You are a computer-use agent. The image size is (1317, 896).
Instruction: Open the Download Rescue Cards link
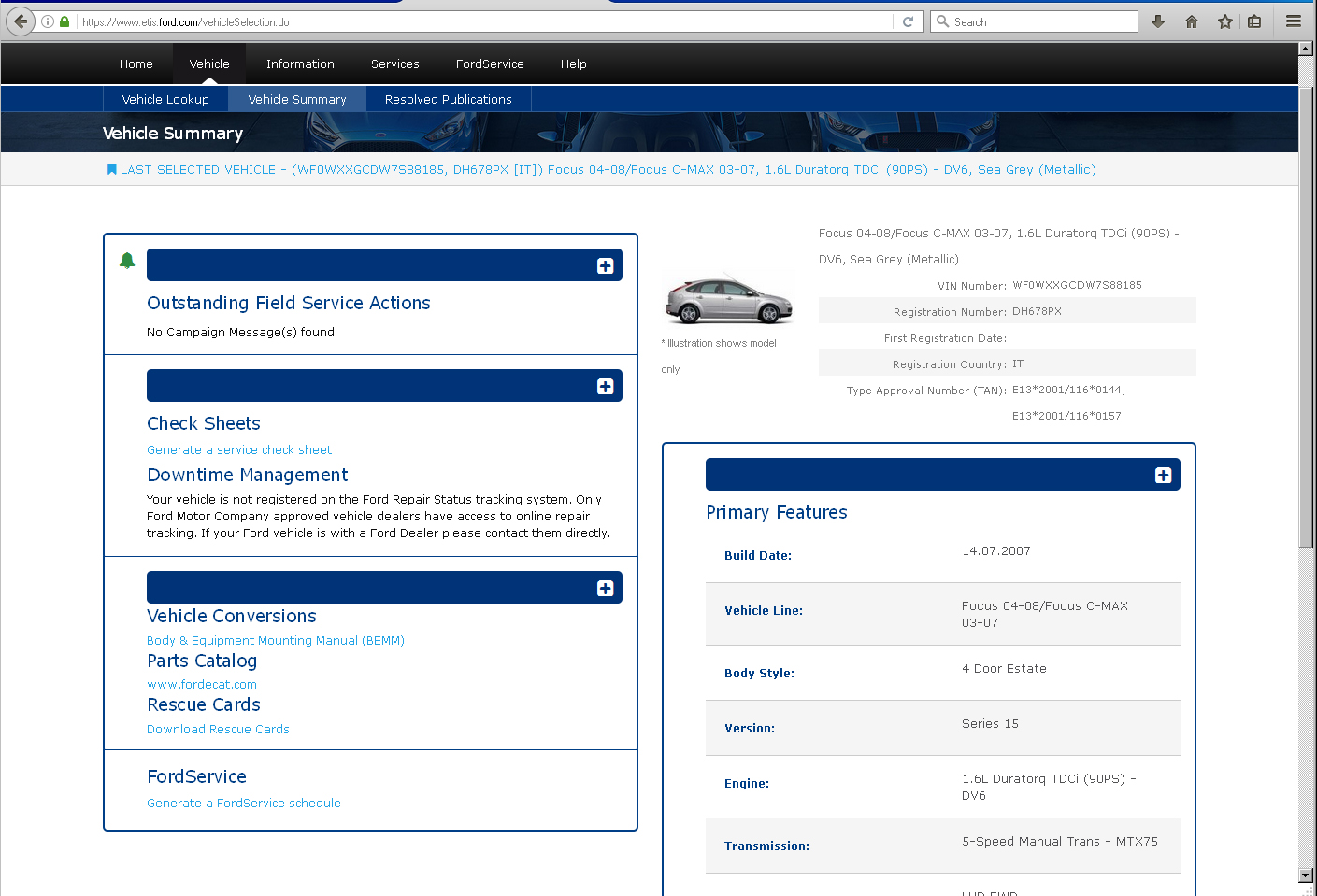tap(218, 730)
